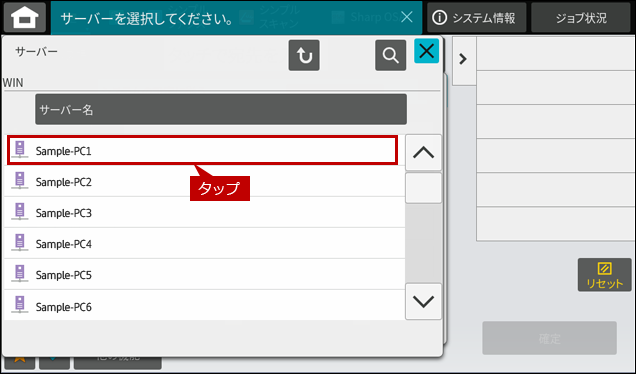
Task: Tap the scroll-up arrow of the server list
Action: (x=423, y=153)
